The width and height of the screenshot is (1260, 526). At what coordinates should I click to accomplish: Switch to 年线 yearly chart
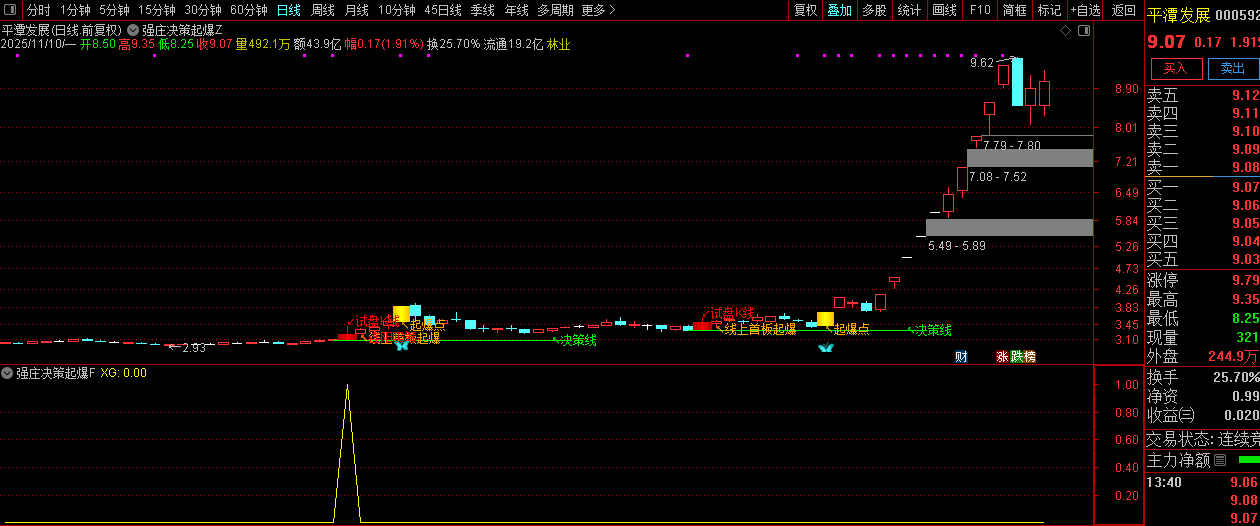pyautogui.click(x=516, y=10)
